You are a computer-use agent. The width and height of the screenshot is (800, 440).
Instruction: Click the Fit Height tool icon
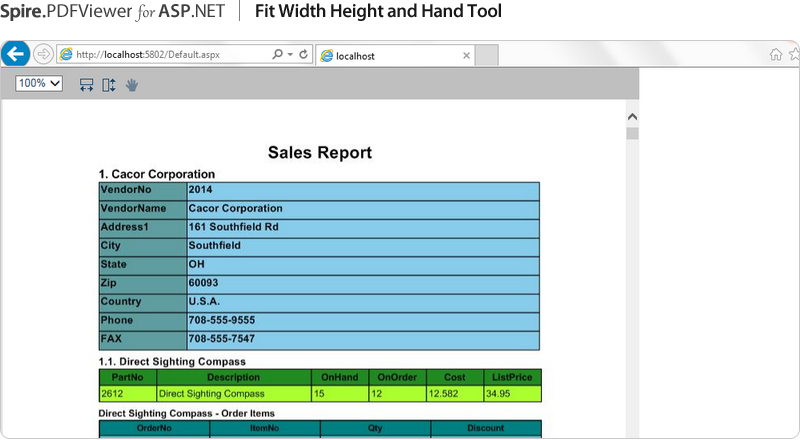tap(109, 85)
